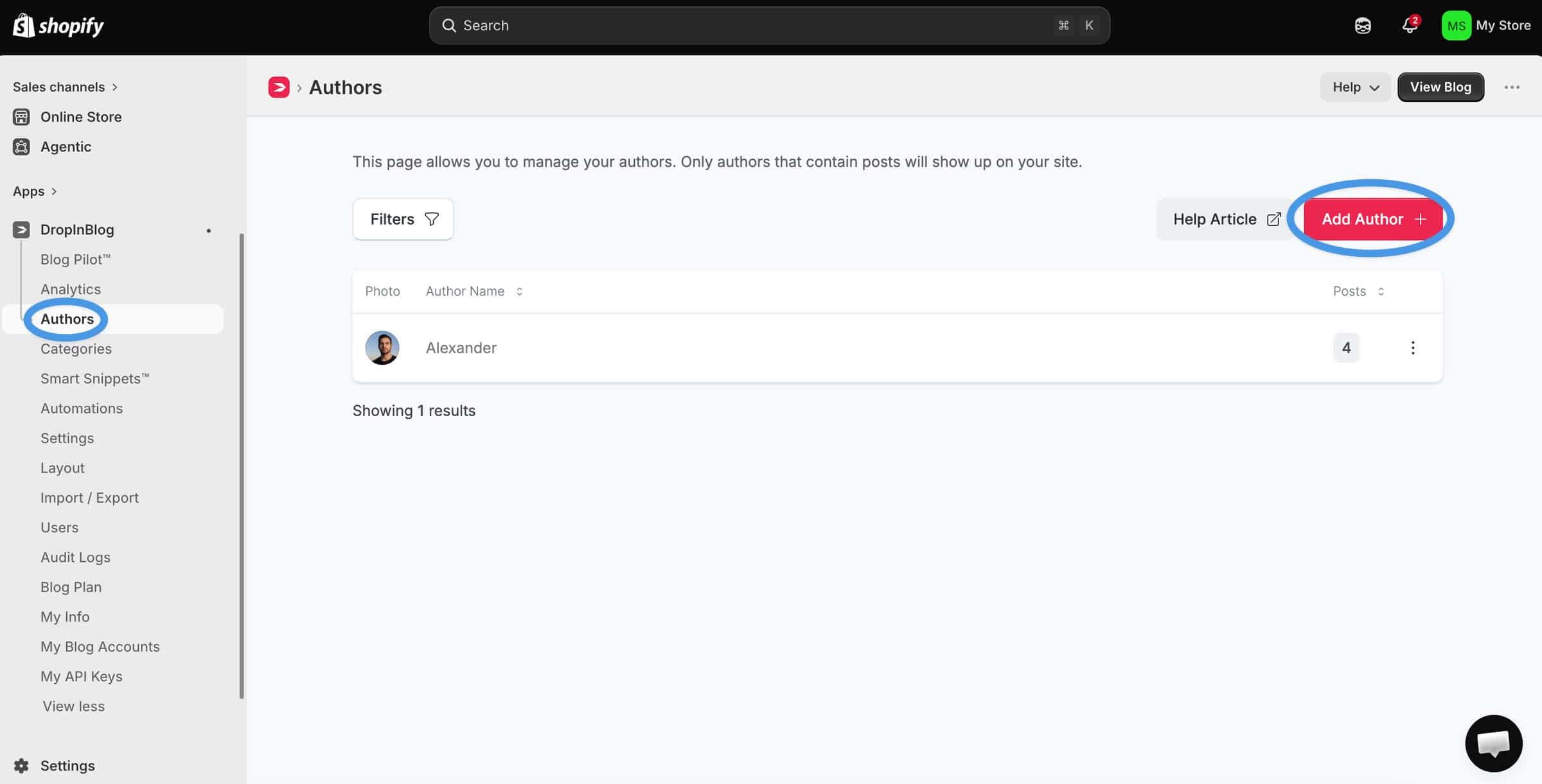Click the View Blog button
This screenshot has height=784, width=1542.
pyautogui.click(x=1440, y=87)
